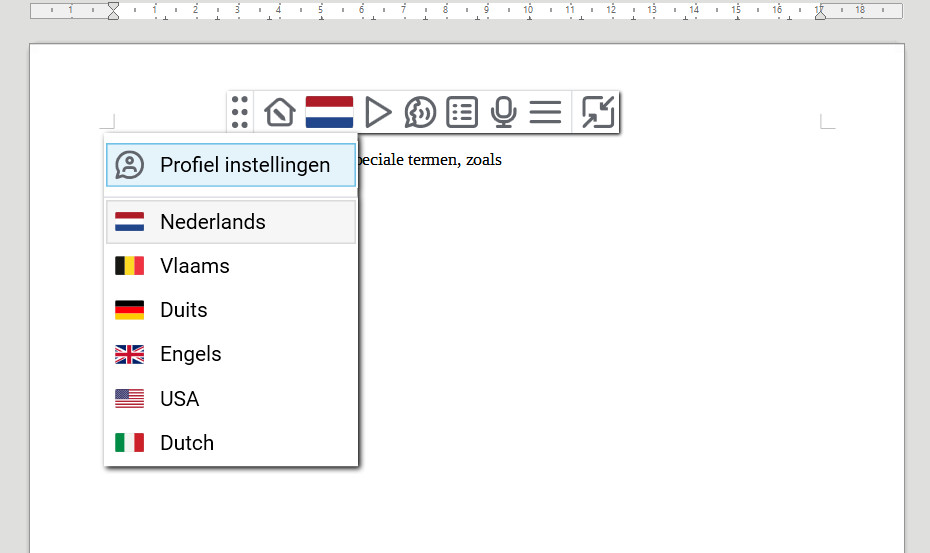Choose Vlaams from the language list

231,266
